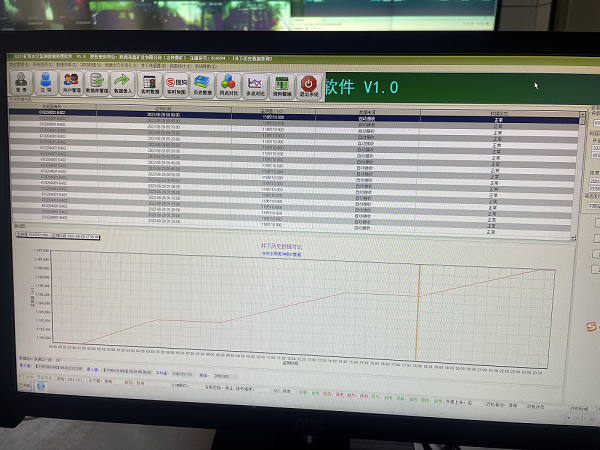Open 多点对比 multi-point comparison chart
Viewport: 600px width, 450px height.
255,85
